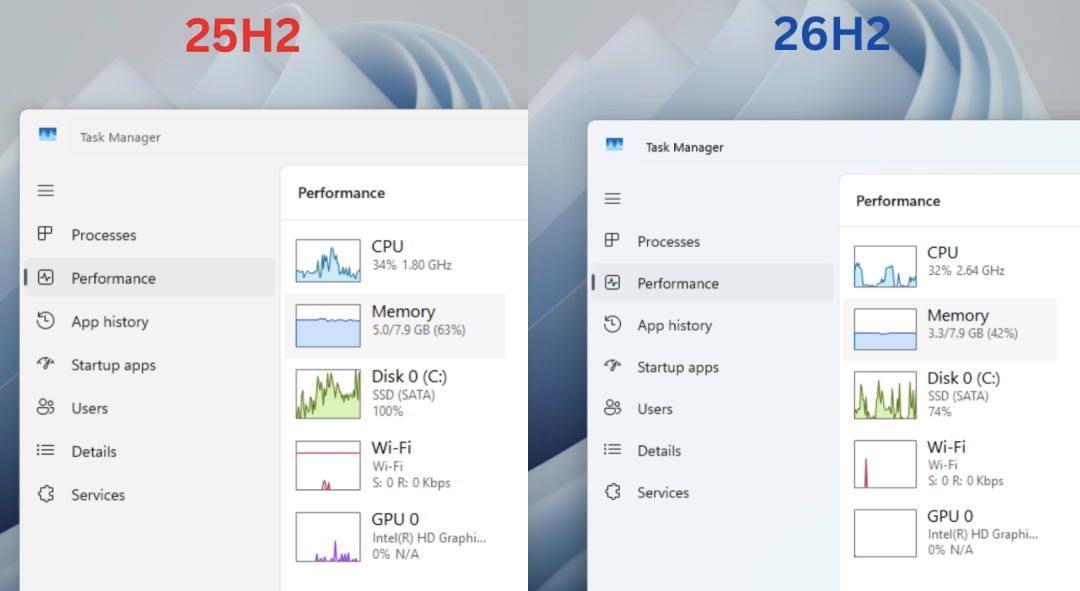
Task: Click the Startup apps icon in the 25H2 window
Action: point(45,364)
